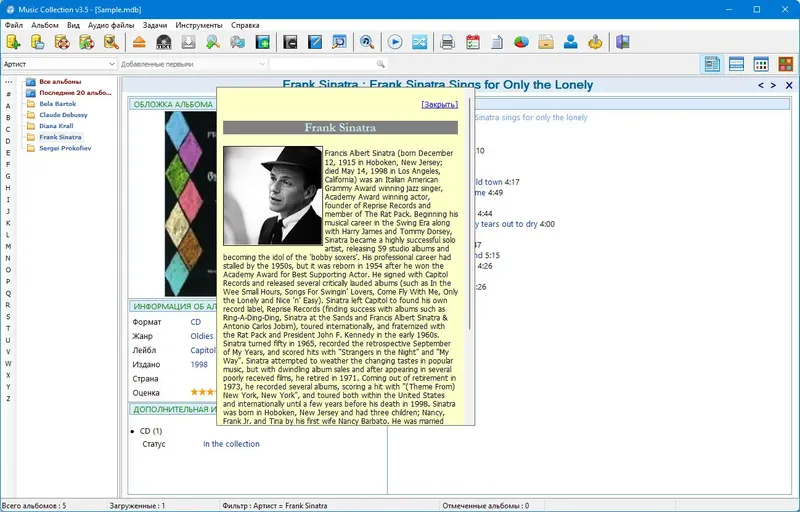Click the album details magnifier icon
The height and width of the screenshot is (512, 800).
coord(339,42)
